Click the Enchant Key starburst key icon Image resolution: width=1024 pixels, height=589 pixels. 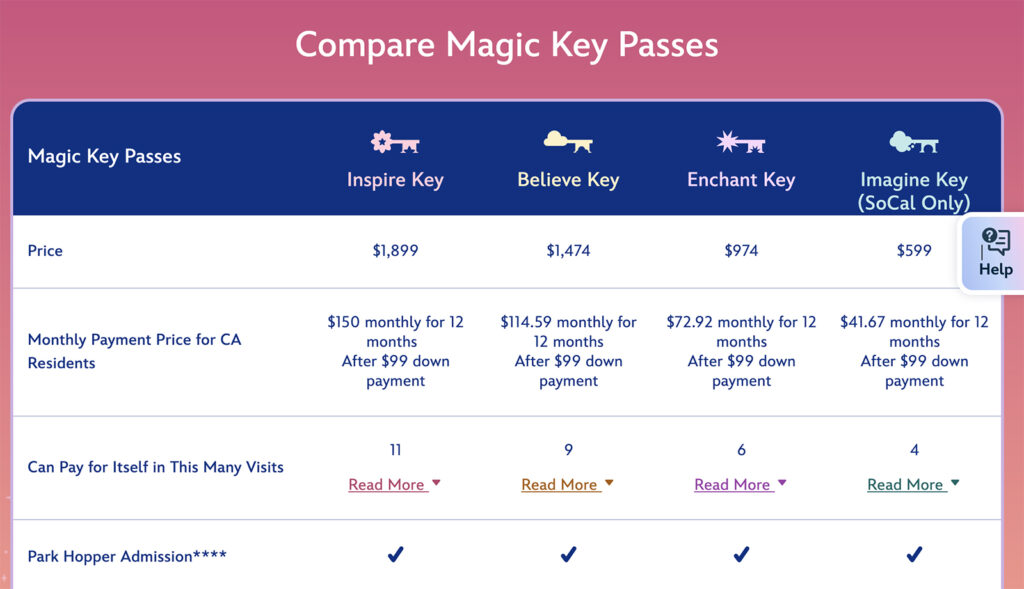(741, 143)
